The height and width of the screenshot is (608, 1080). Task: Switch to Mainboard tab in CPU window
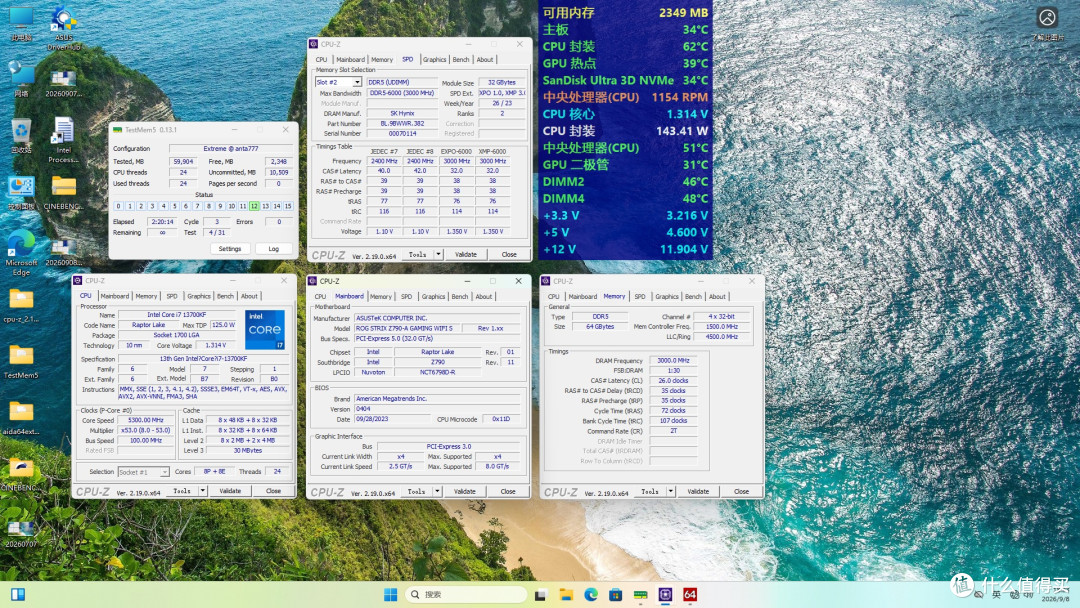(114, 296)
